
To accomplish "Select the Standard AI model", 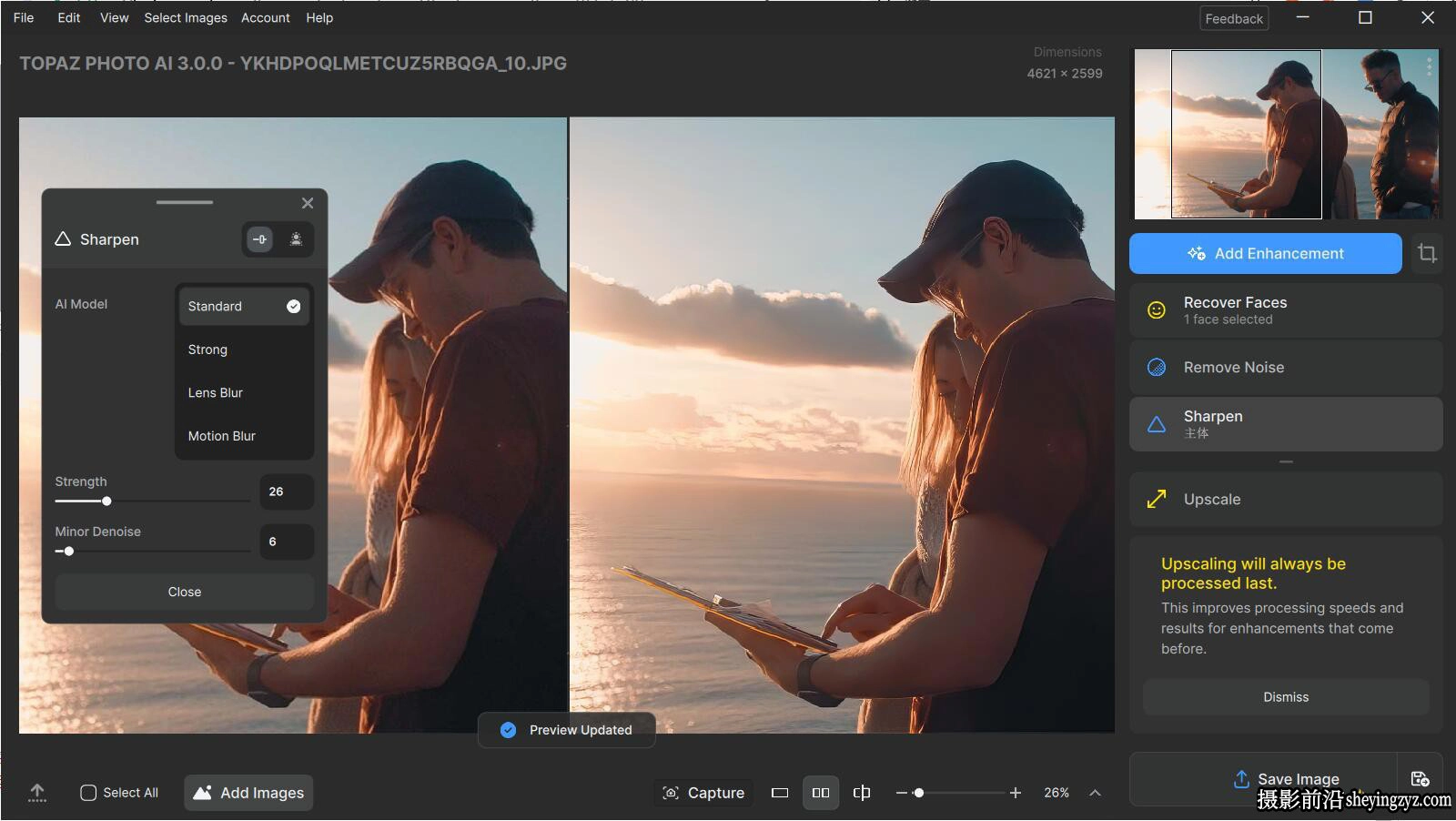I will click(x=244, y=306).
